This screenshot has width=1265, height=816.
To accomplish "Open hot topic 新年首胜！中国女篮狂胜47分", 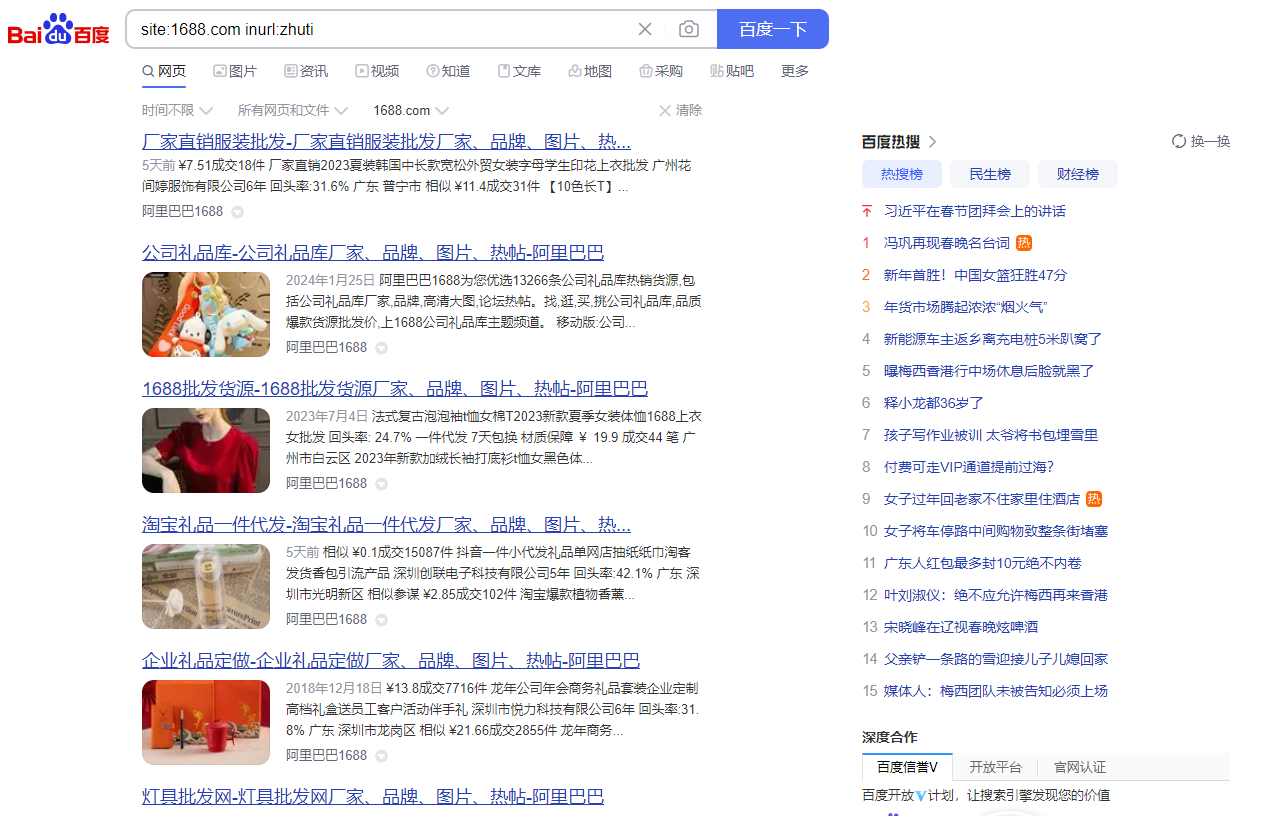I will pyautogui.click(x=976, y=275).
